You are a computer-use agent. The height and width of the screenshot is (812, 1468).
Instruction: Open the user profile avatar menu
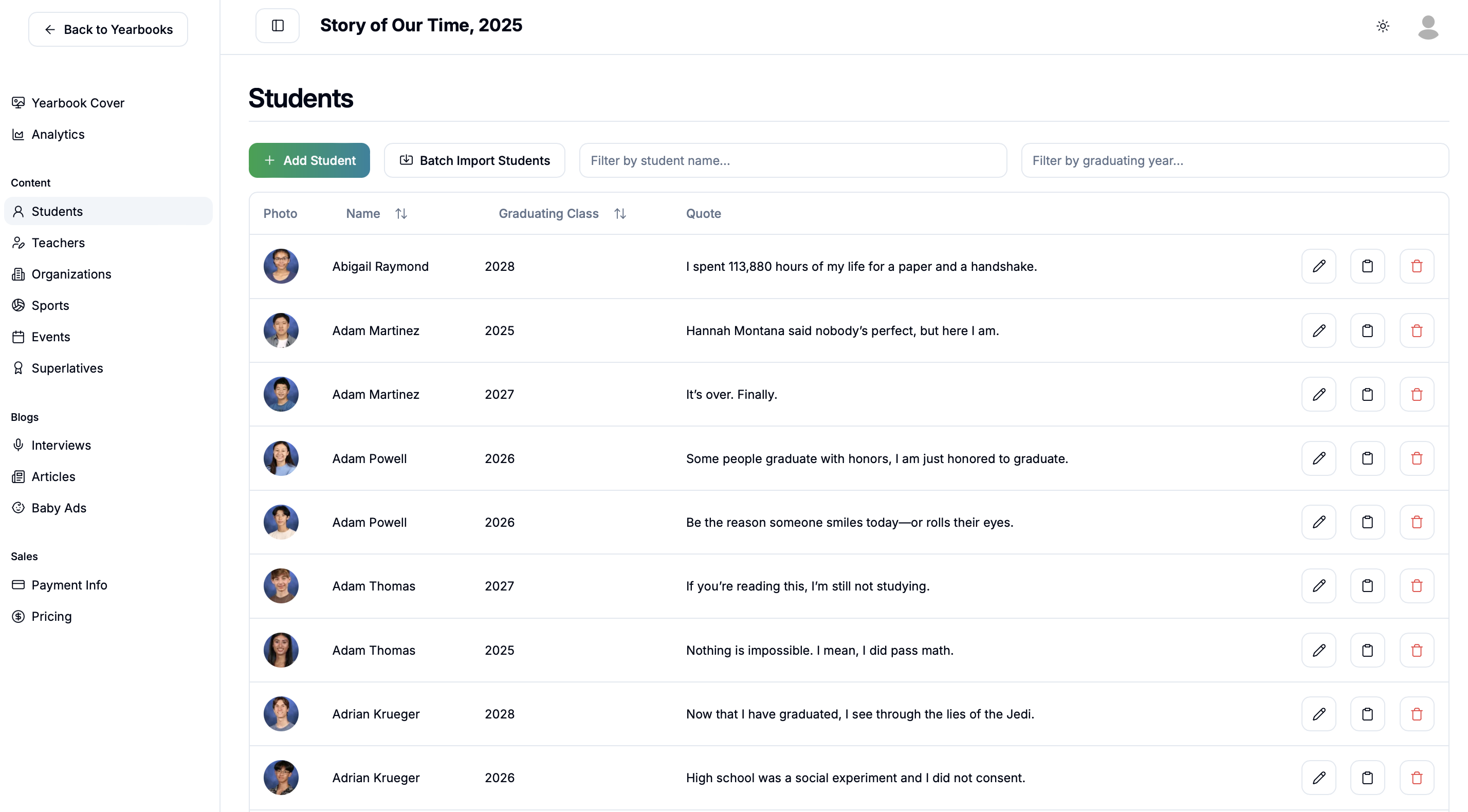1427,27
